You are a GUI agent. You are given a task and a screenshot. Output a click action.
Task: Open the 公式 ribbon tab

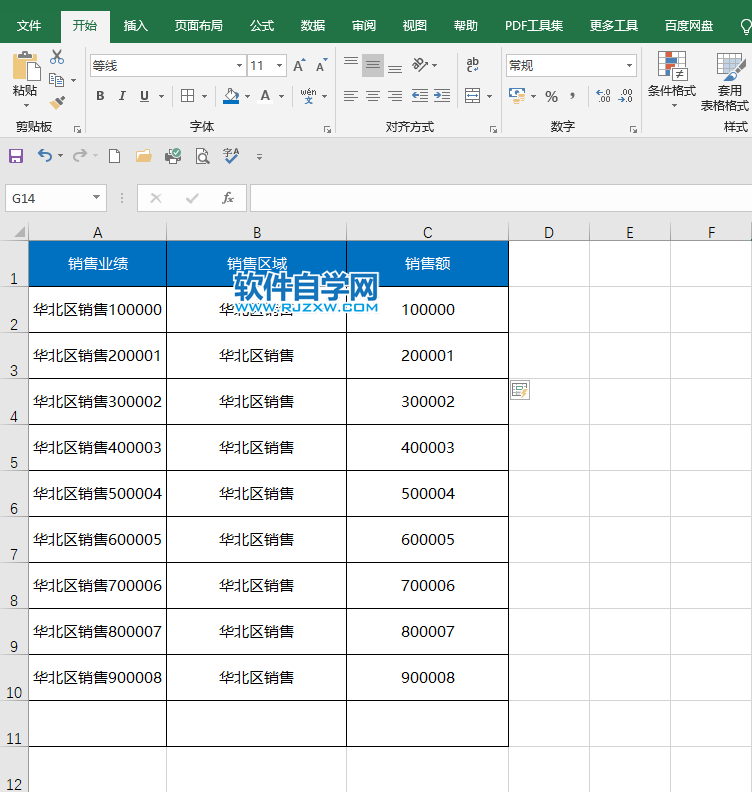coord(262,26)
